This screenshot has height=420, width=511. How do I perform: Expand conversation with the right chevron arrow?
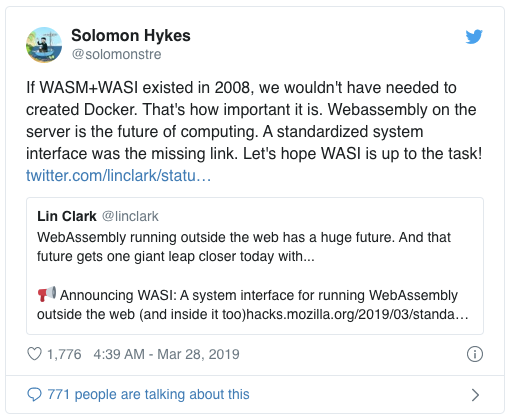475,395
